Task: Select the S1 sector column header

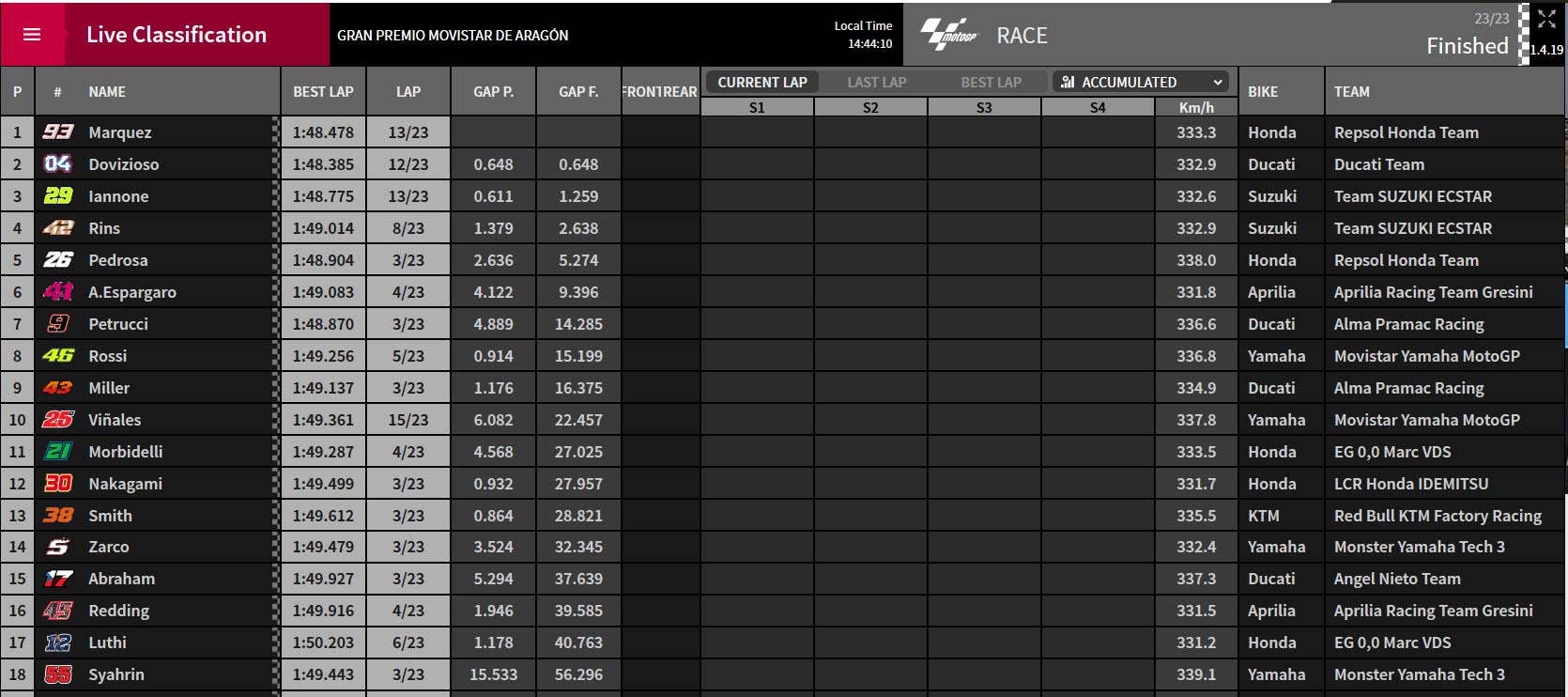Action: [757, 107]
